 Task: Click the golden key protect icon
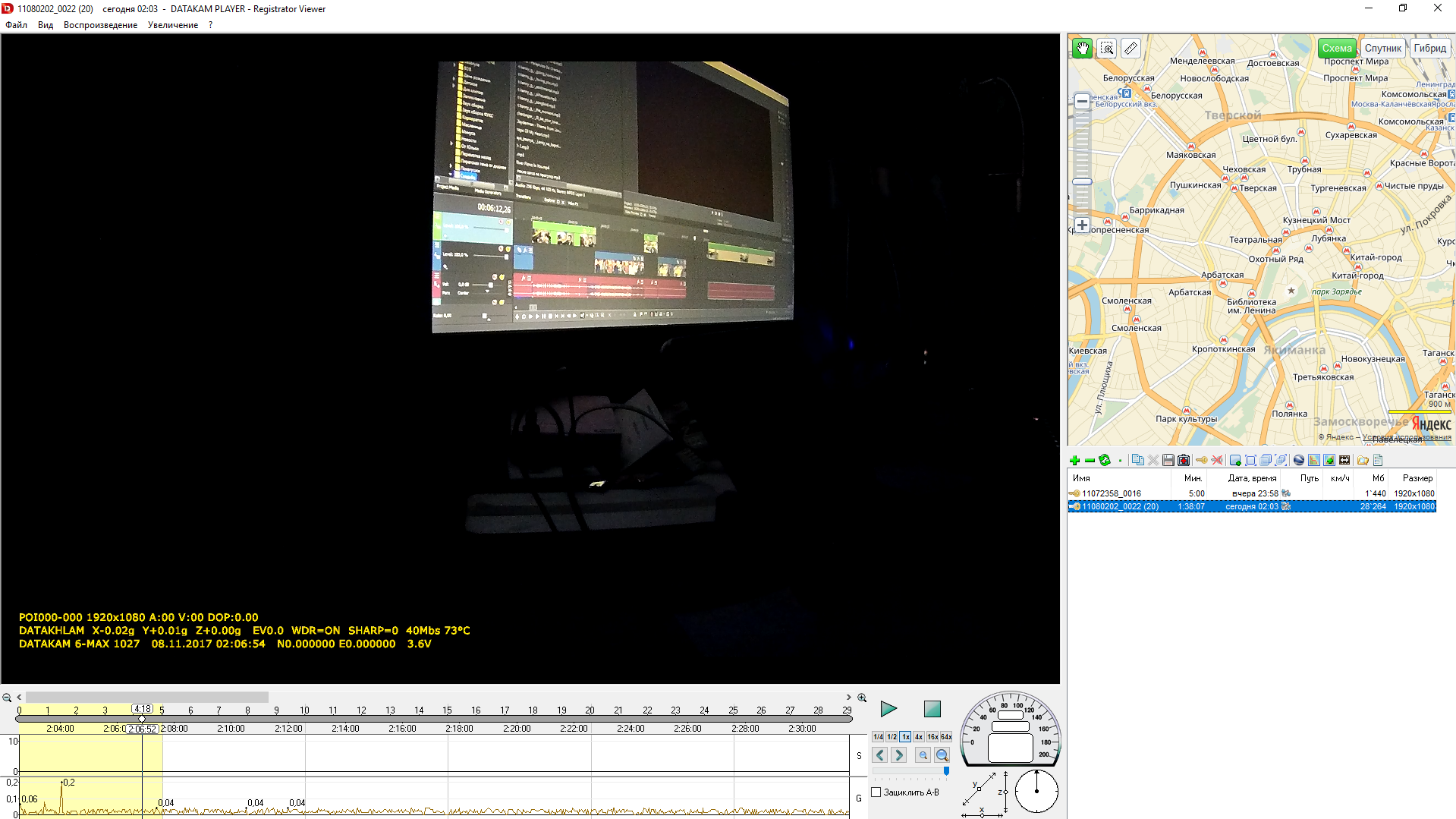click(x=1201, y=460)
